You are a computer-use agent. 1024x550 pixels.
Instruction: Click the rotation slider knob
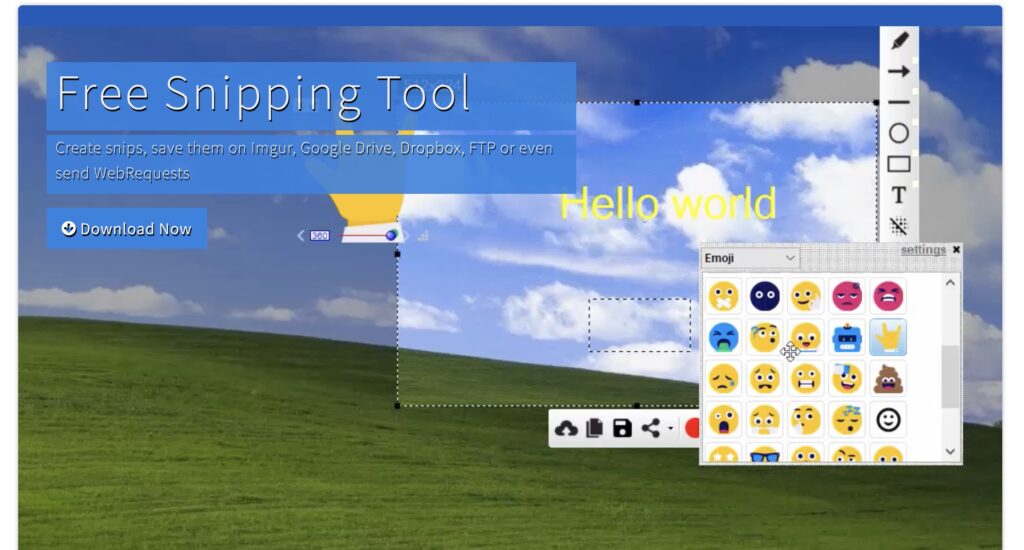(391, 235)
